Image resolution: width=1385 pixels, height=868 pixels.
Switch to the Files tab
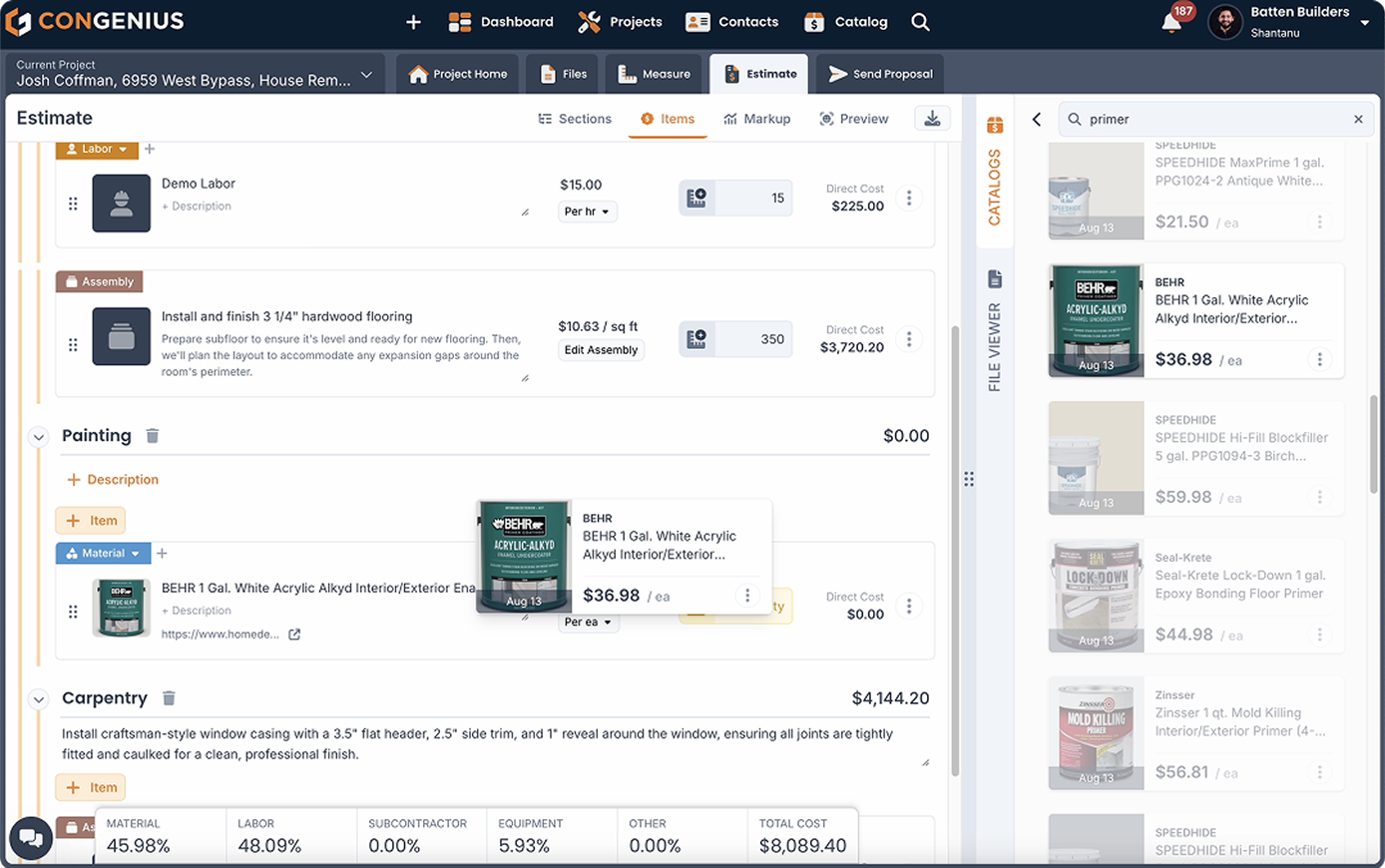pos(563,74)
